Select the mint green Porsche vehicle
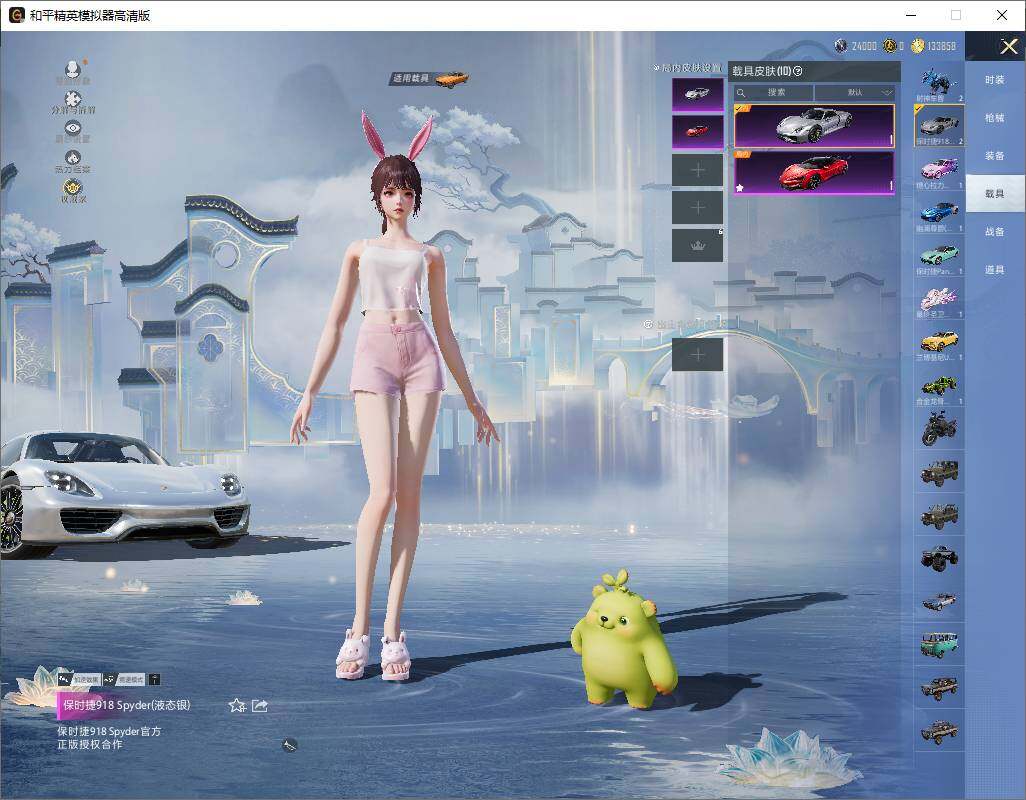Viewport: 1026px width, 800px height. [x=940, y=256]
